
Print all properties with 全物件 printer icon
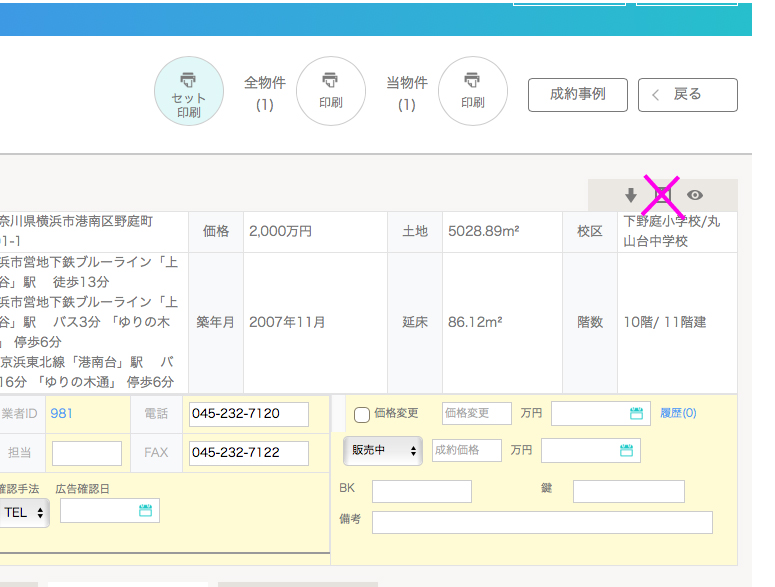tap(330, 91)
